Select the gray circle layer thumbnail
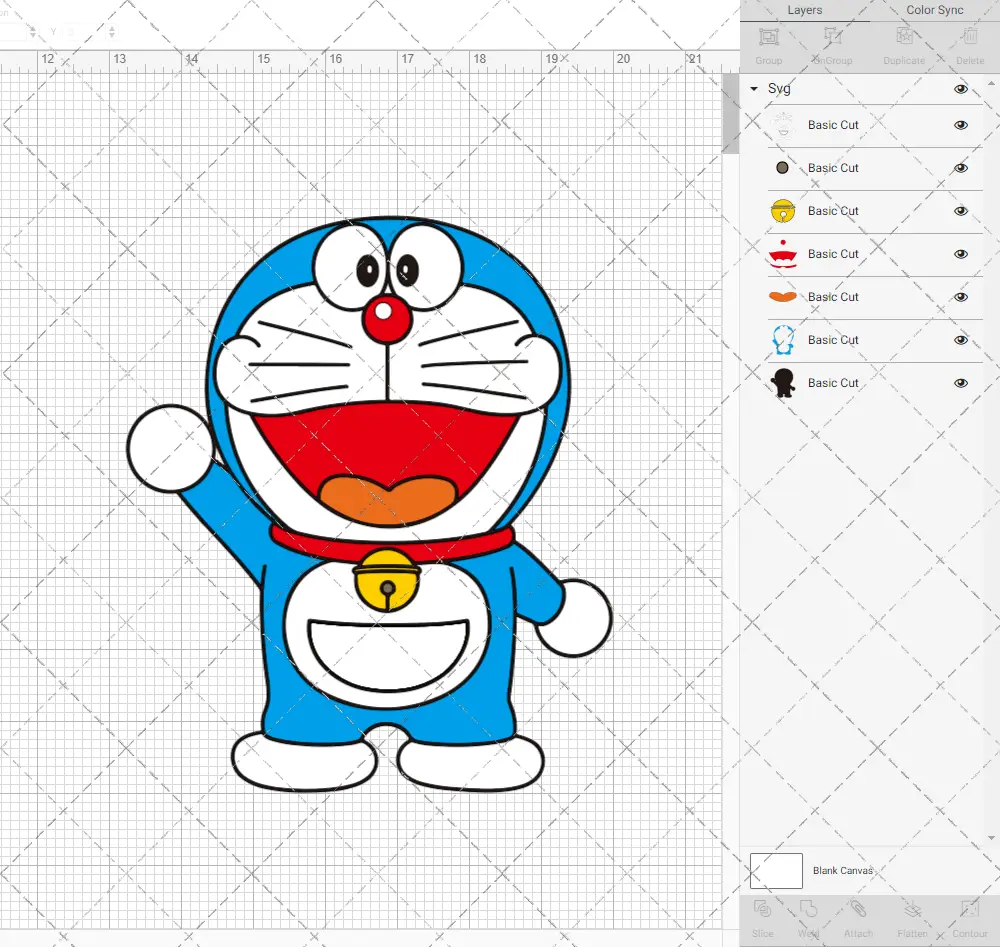 (783, 168)
